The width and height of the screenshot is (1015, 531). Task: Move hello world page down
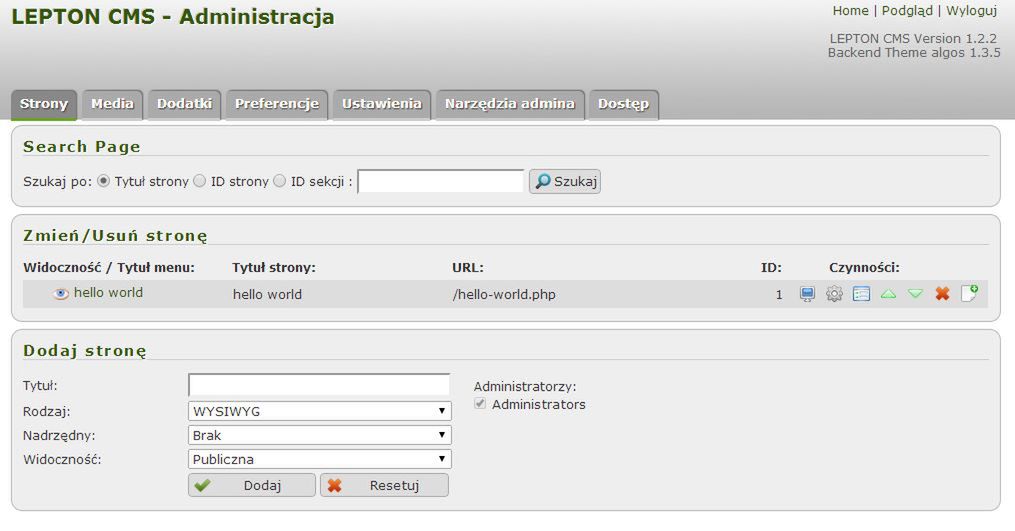[x=915, y=294]
